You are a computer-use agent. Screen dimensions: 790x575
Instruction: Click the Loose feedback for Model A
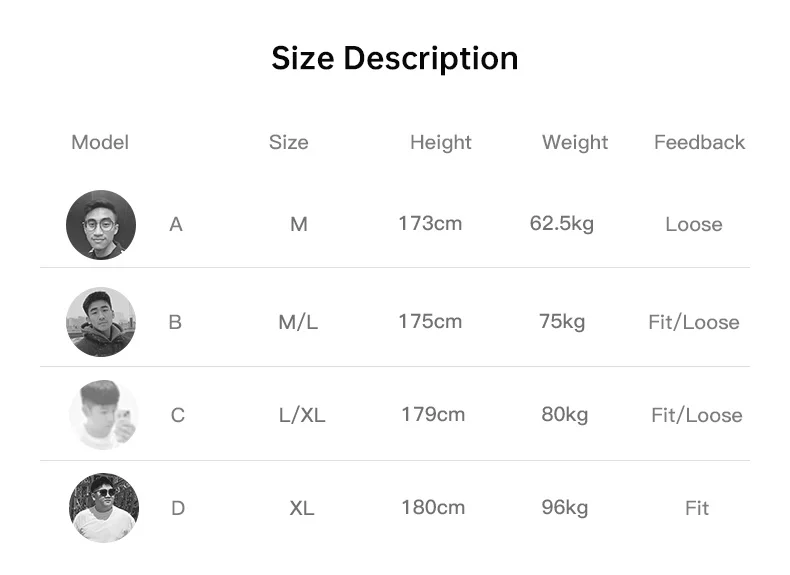pyautogui.click(x=694, y=225)
